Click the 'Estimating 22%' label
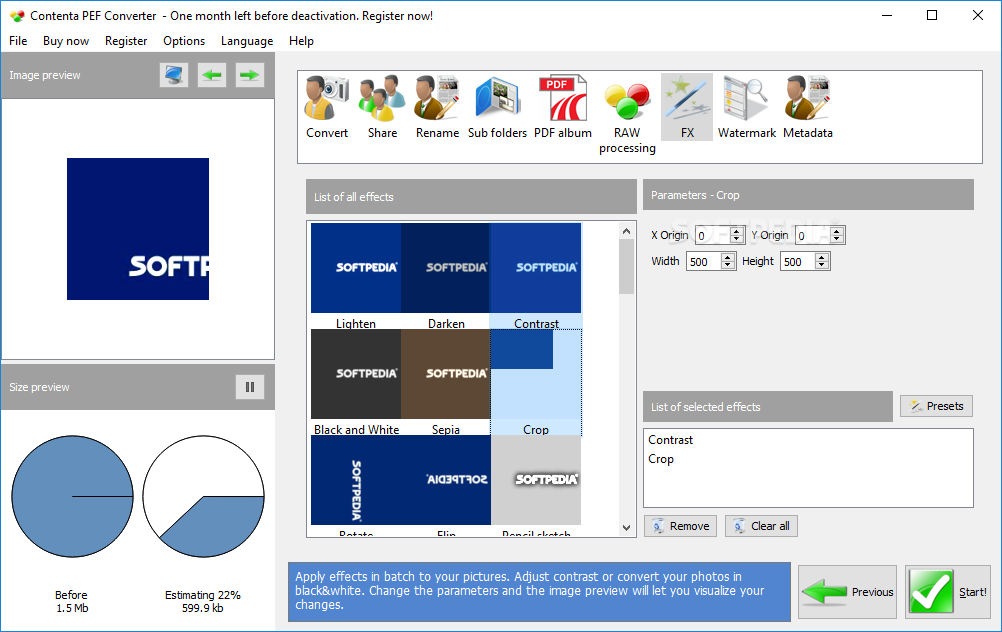This screenshot has width=1002, height=632. tap(203, 595)
